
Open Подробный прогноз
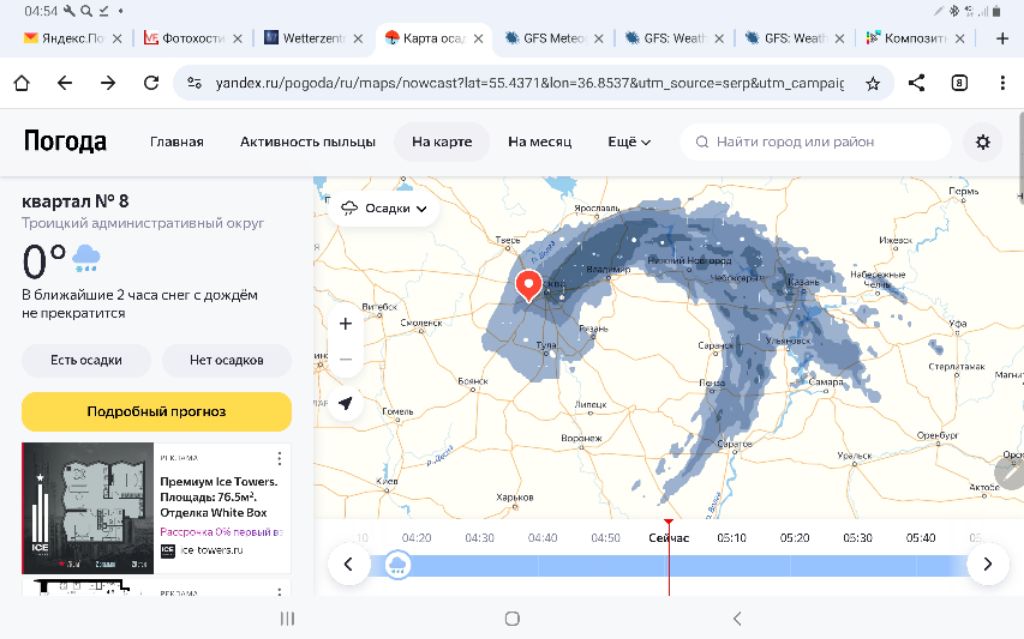click(x=157, y=412)
